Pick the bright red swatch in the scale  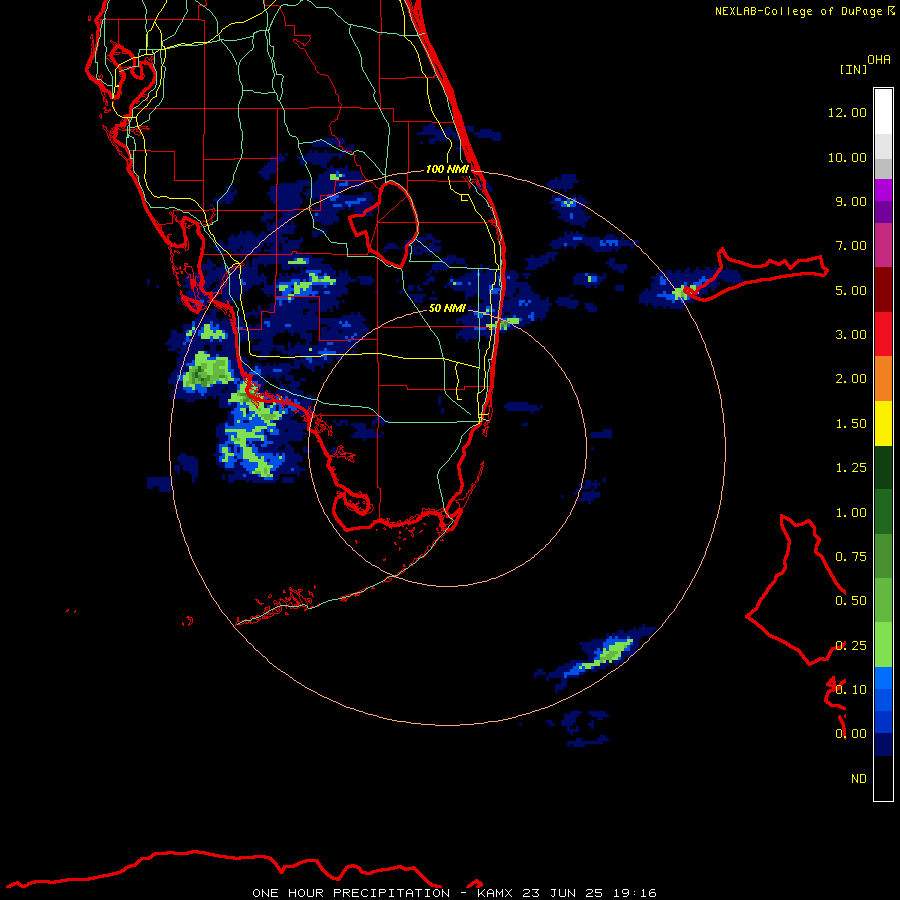point(883,335)
